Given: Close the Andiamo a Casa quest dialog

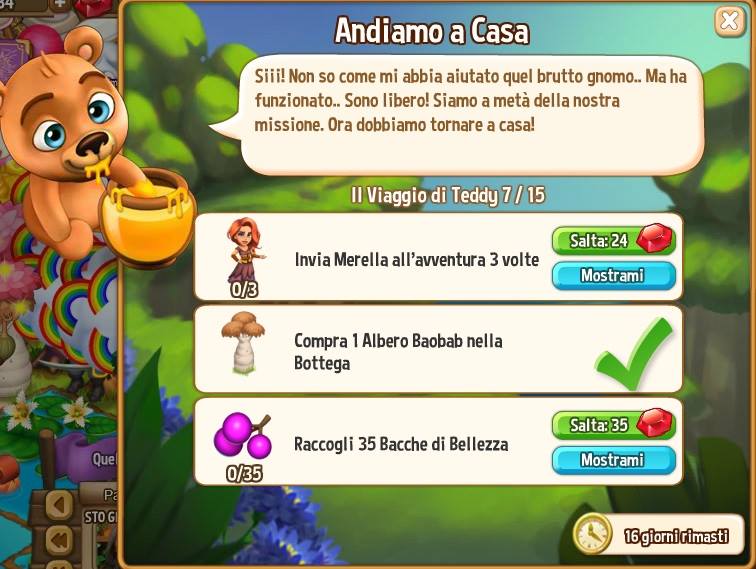Looking at the screenshot, I should coord(729,21).
